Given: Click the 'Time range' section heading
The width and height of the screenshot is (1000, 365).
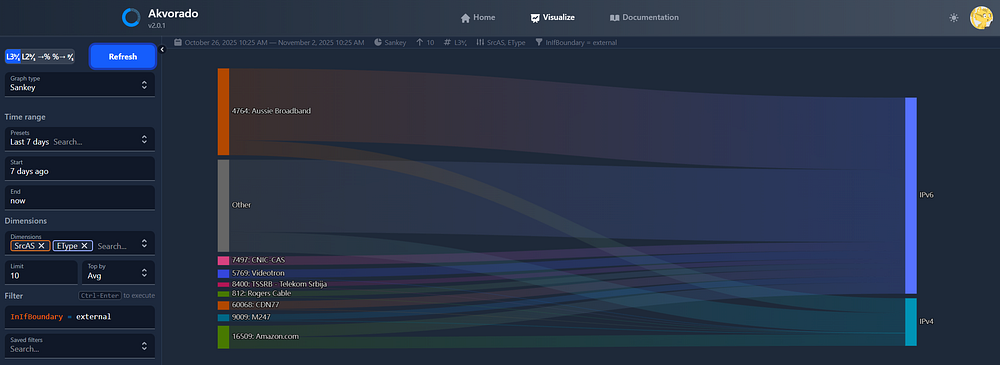Looking at the screenshot, I should click(x=25, y=117).
